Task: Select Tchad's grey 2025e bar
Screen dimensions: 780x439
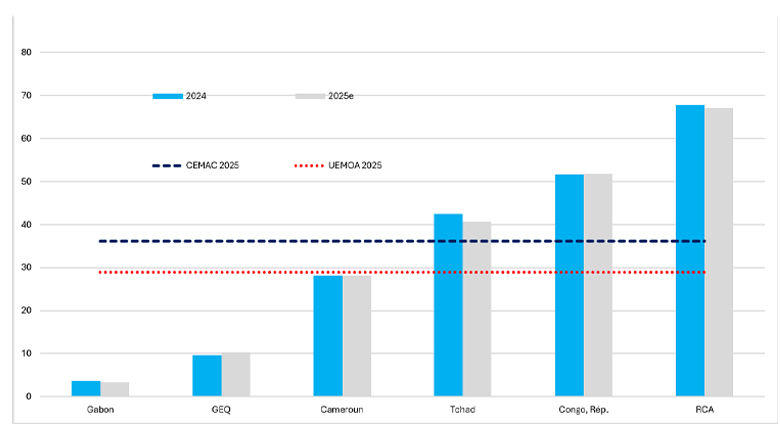Action: point(477,309)
